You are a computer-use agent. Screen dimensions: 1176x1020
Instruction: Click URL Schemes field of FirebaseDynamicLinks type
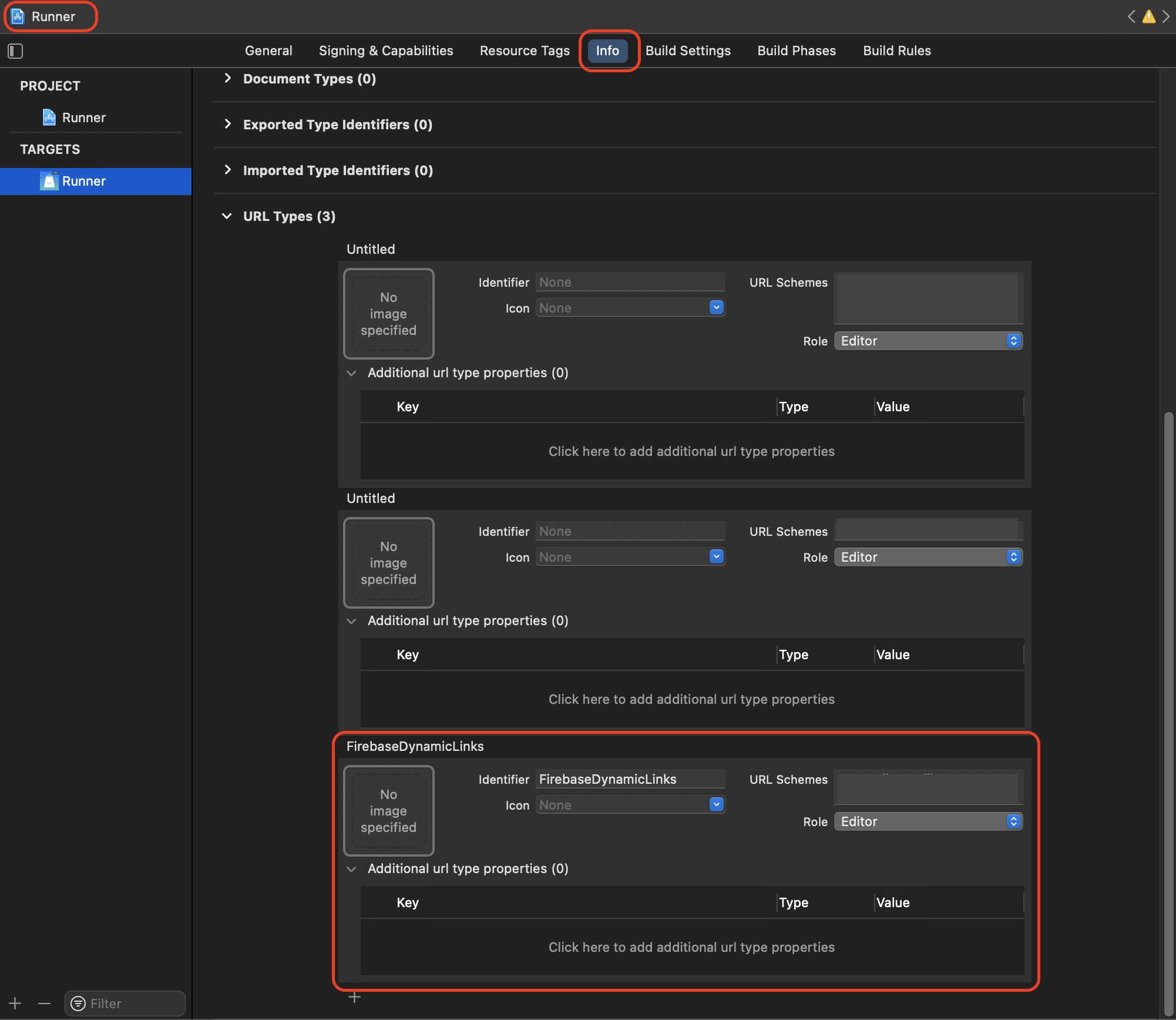click(x=928, y=787)
